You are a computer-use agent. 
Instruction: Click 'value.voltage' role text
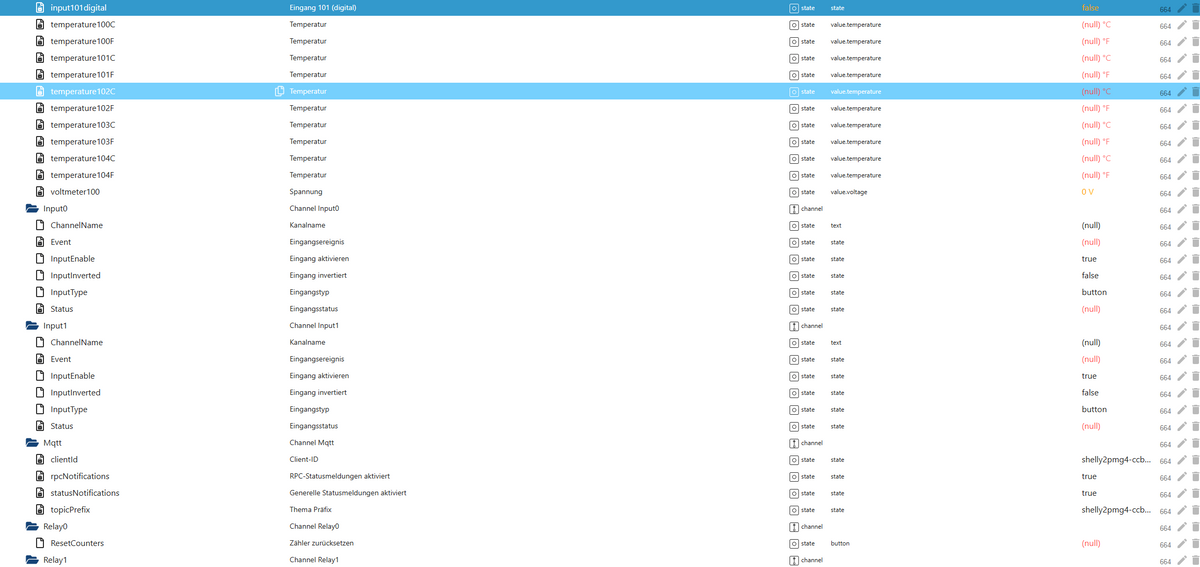coord(849,192)
